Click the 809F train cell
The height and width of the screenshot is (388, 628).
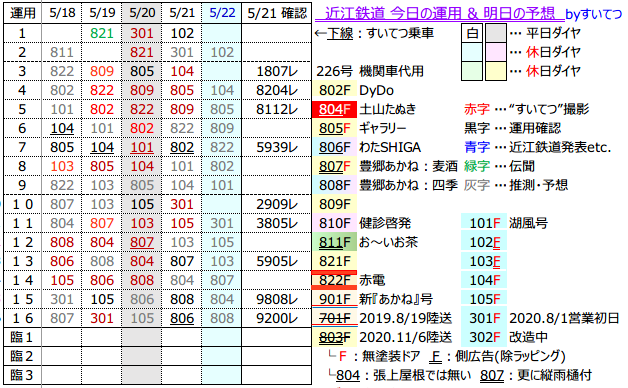(x=334, y=204)
